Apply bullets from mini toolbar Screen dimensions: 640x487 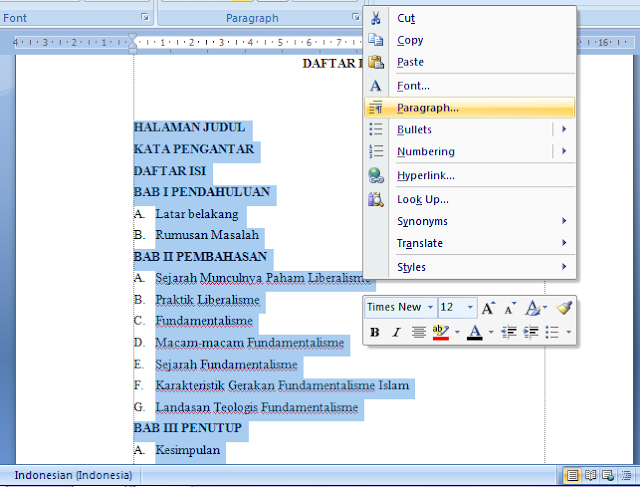pyautogui.click(x=552, y=332)
